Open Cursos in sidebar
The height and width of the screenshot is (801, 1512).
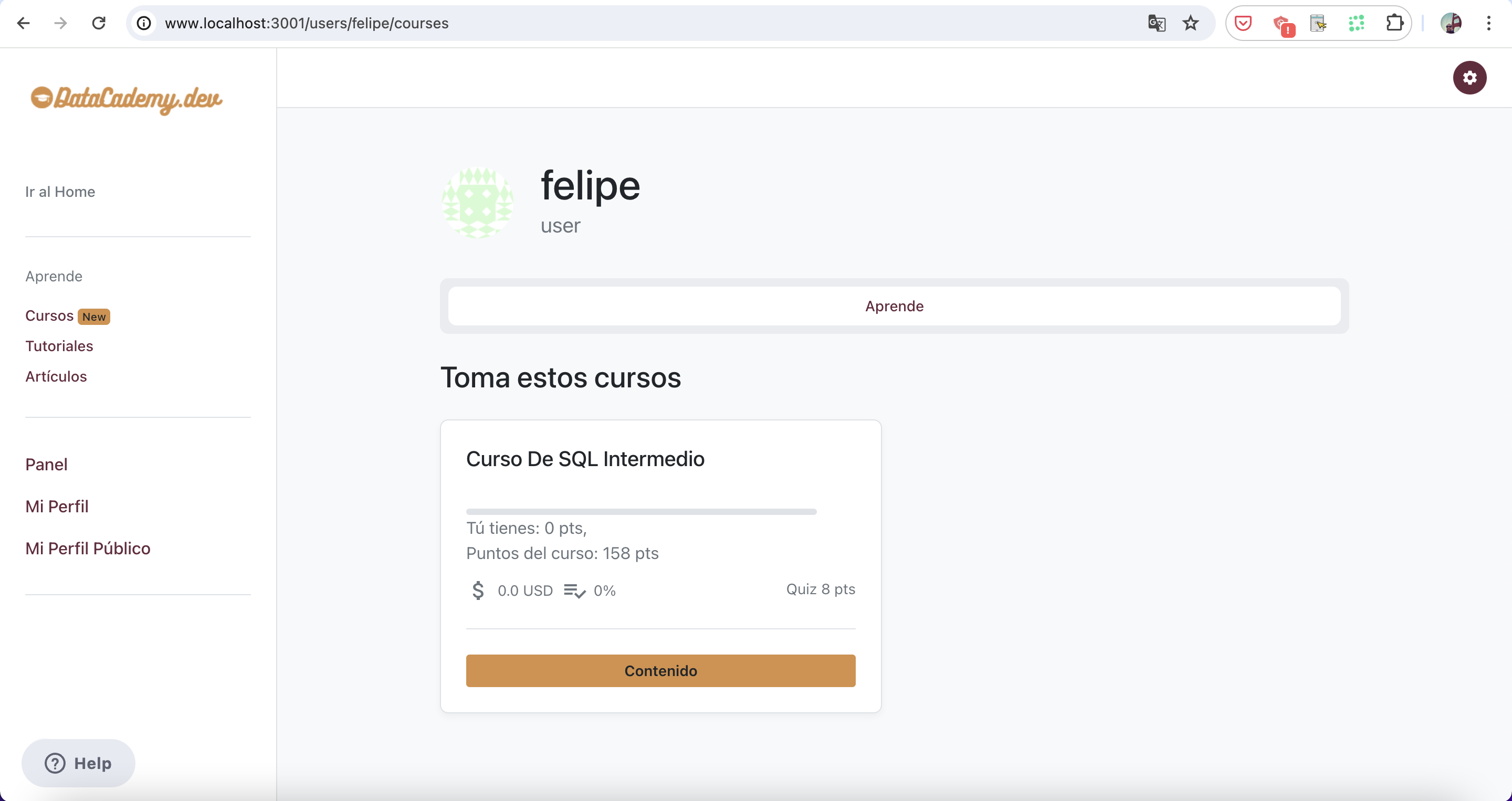click(49, 315)
